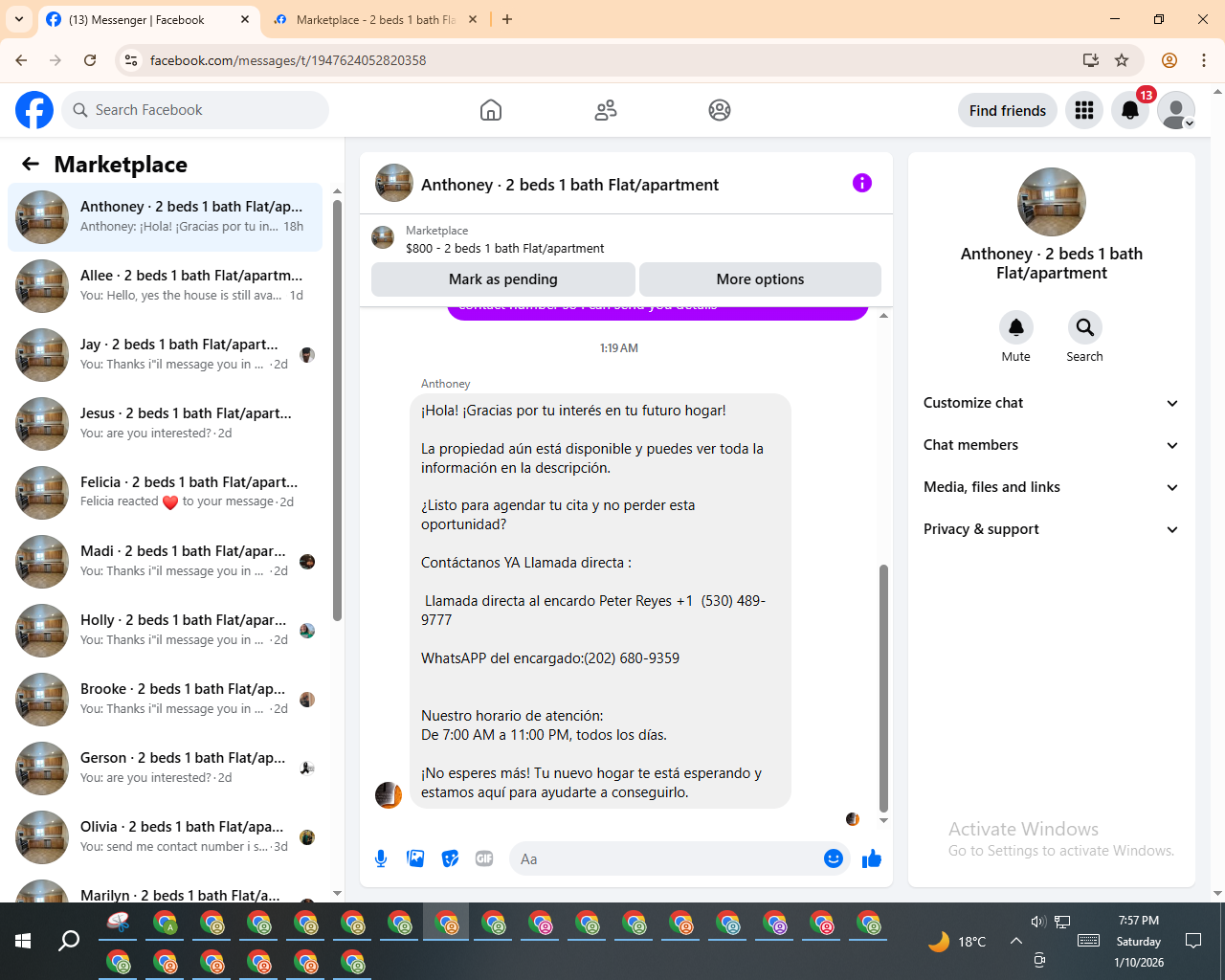The image size is (1225, 980).
Task: Attach a file with the photo icon
Action: click(415, 858)
